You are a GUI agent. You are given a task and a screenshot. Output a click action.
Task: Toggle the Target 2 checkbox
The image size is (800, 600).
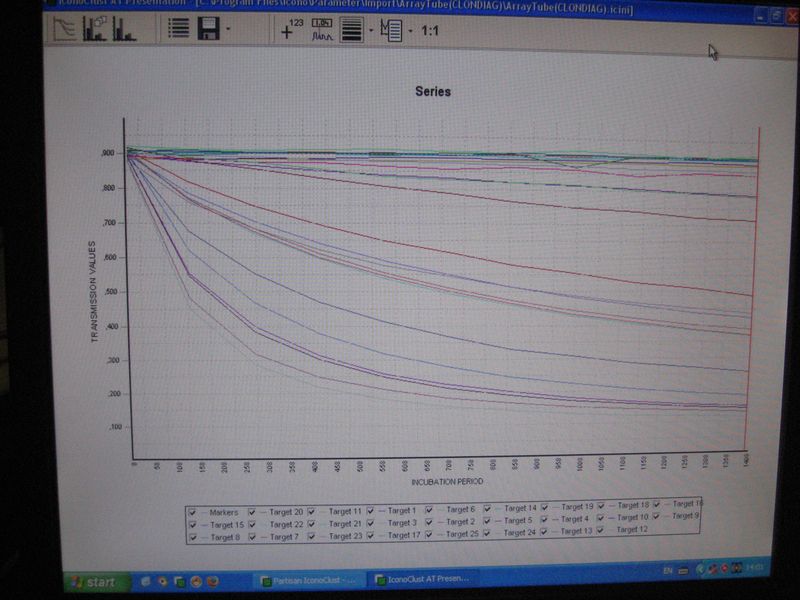tap(429, 522)
